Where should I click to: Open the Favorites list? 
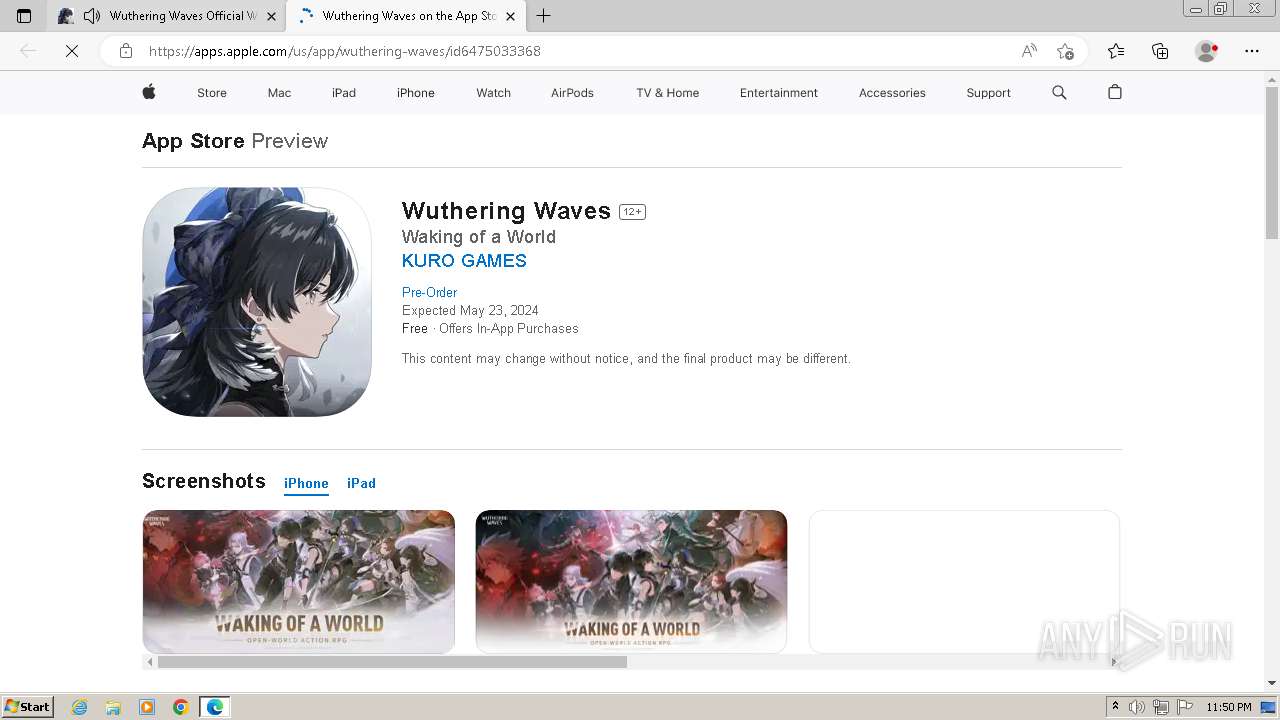1116,51
